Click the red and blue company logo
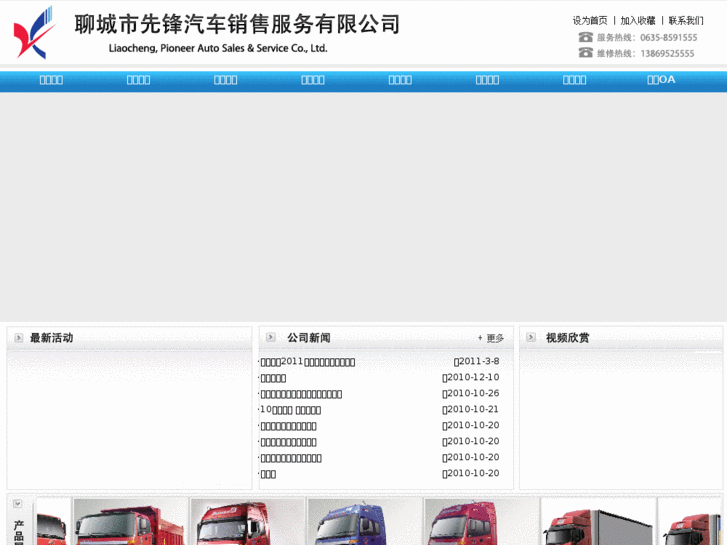 (34, 32)
